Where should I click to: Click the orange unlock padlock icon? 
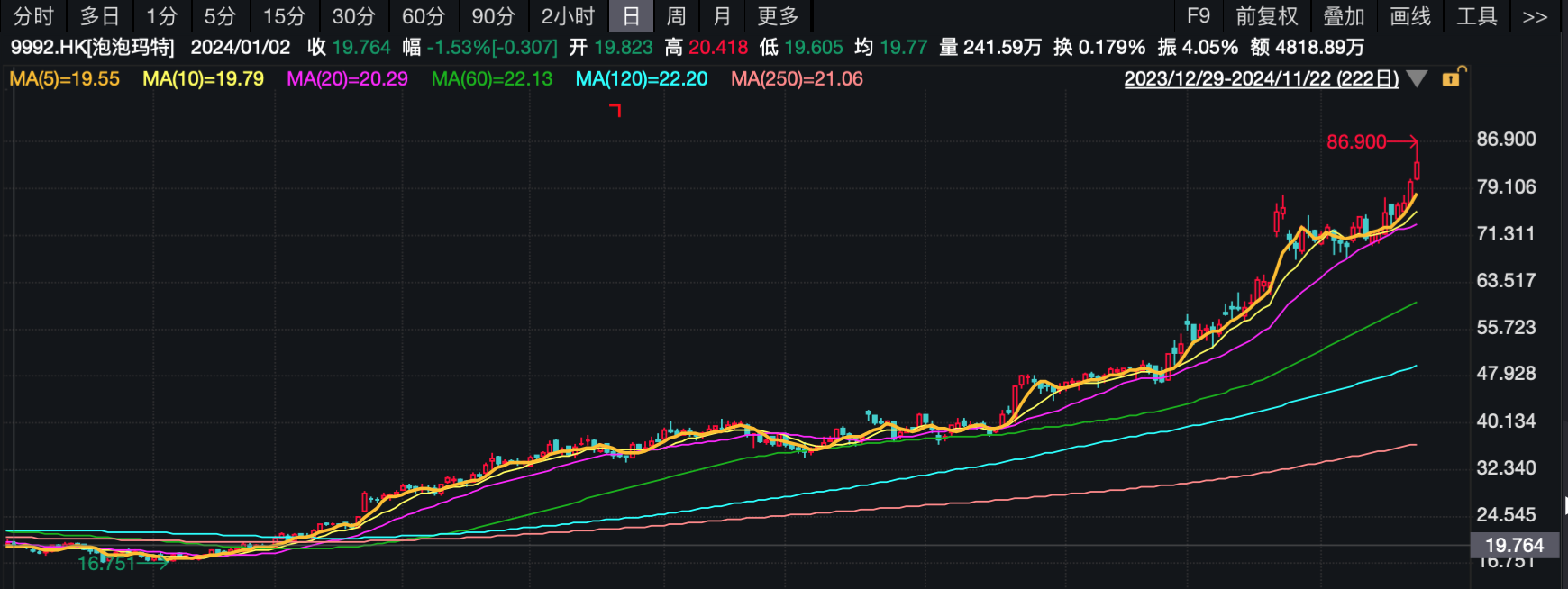[1453, 77]
